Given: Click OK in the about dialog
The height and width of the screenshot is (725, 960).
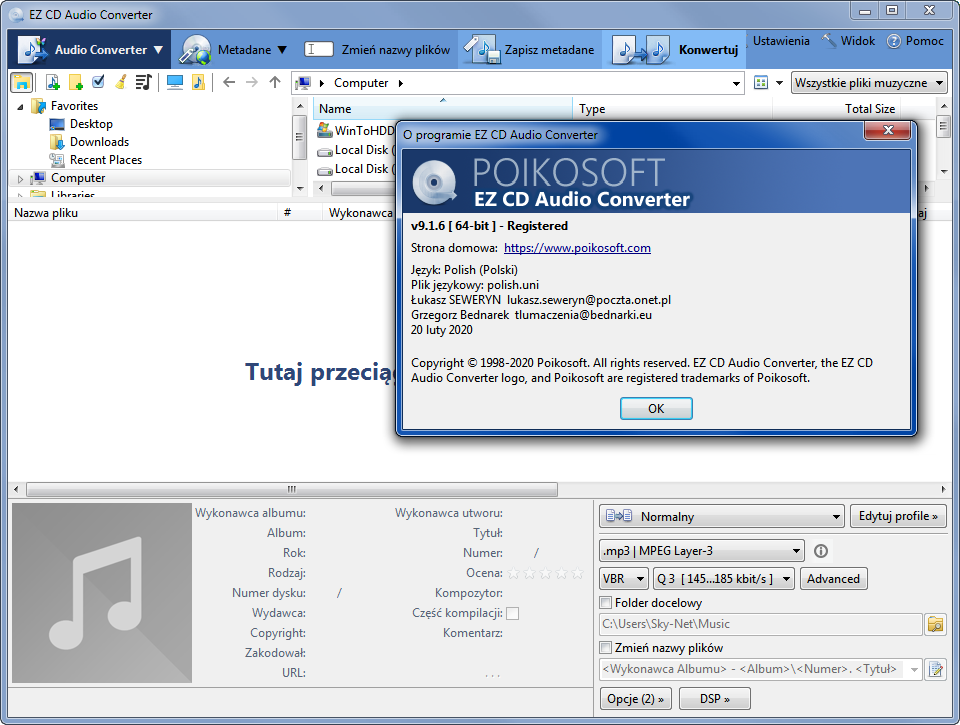Looking at the screenshot, I should pos(656,408).
